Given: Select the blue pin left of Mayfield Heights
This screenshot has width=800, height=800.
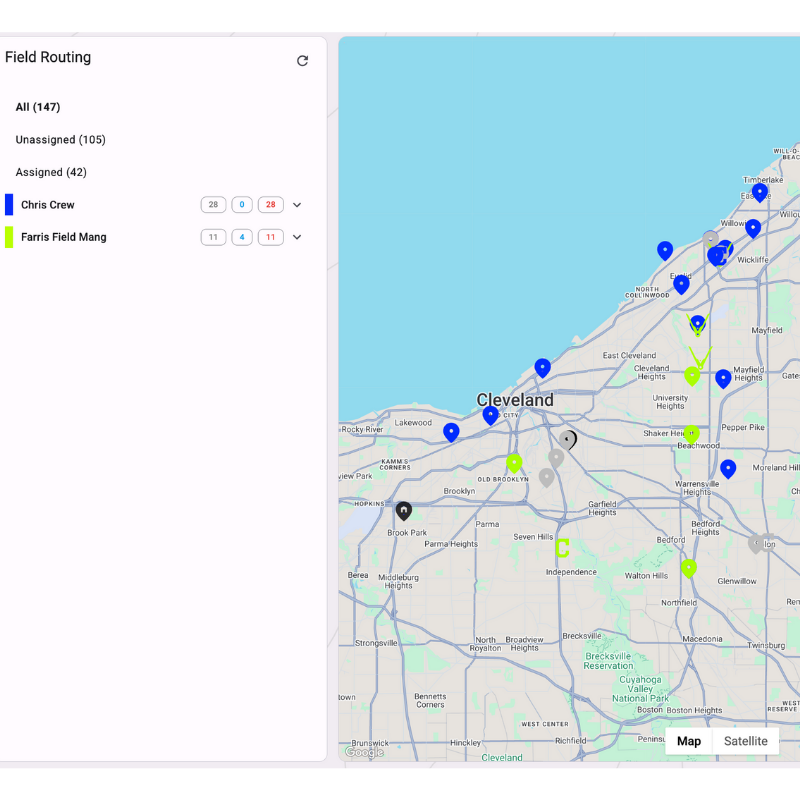Looking at the screenshot, I should pyautogui.click(x=723, y=379).
